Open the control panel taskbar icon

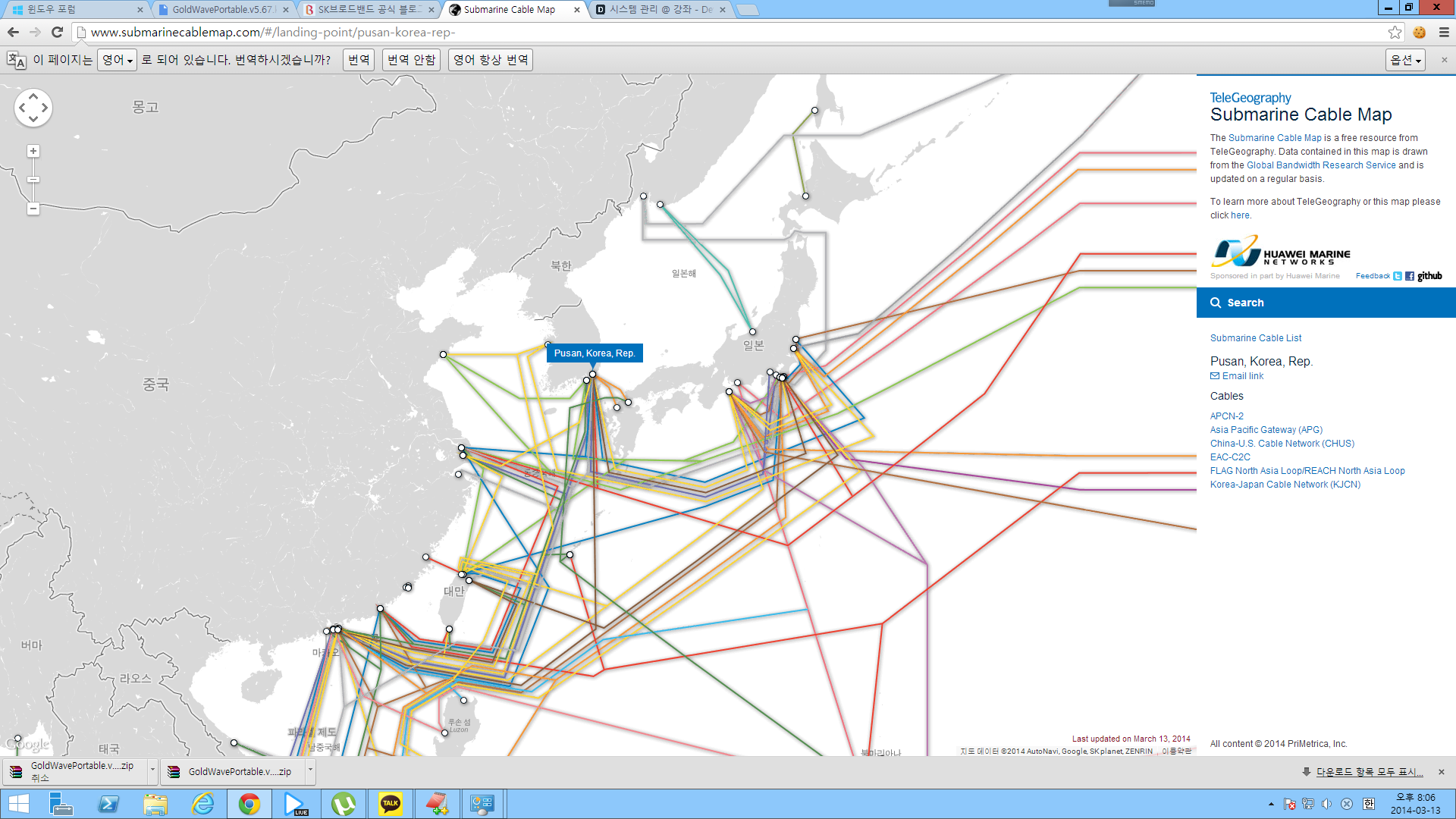click(x=482, y=804)
